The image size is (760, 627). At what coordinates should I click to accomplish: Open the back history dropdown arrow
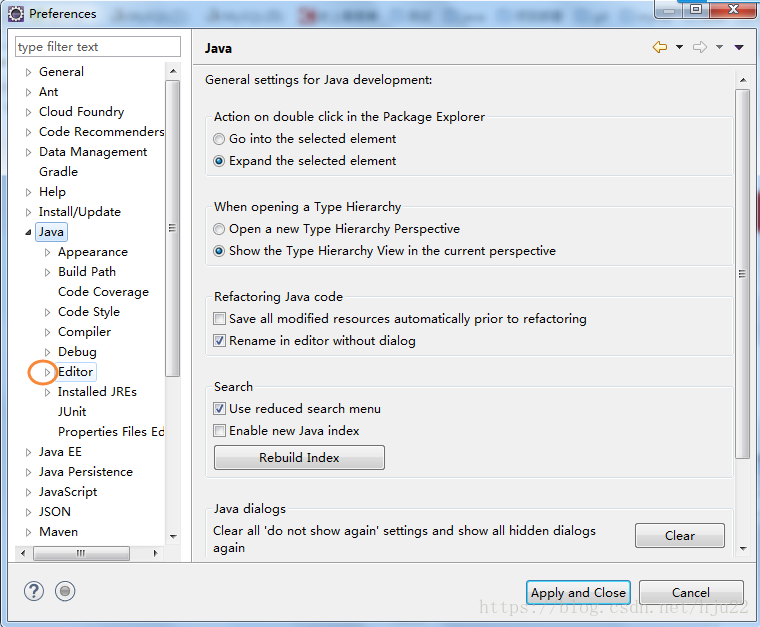pos(680,47)
